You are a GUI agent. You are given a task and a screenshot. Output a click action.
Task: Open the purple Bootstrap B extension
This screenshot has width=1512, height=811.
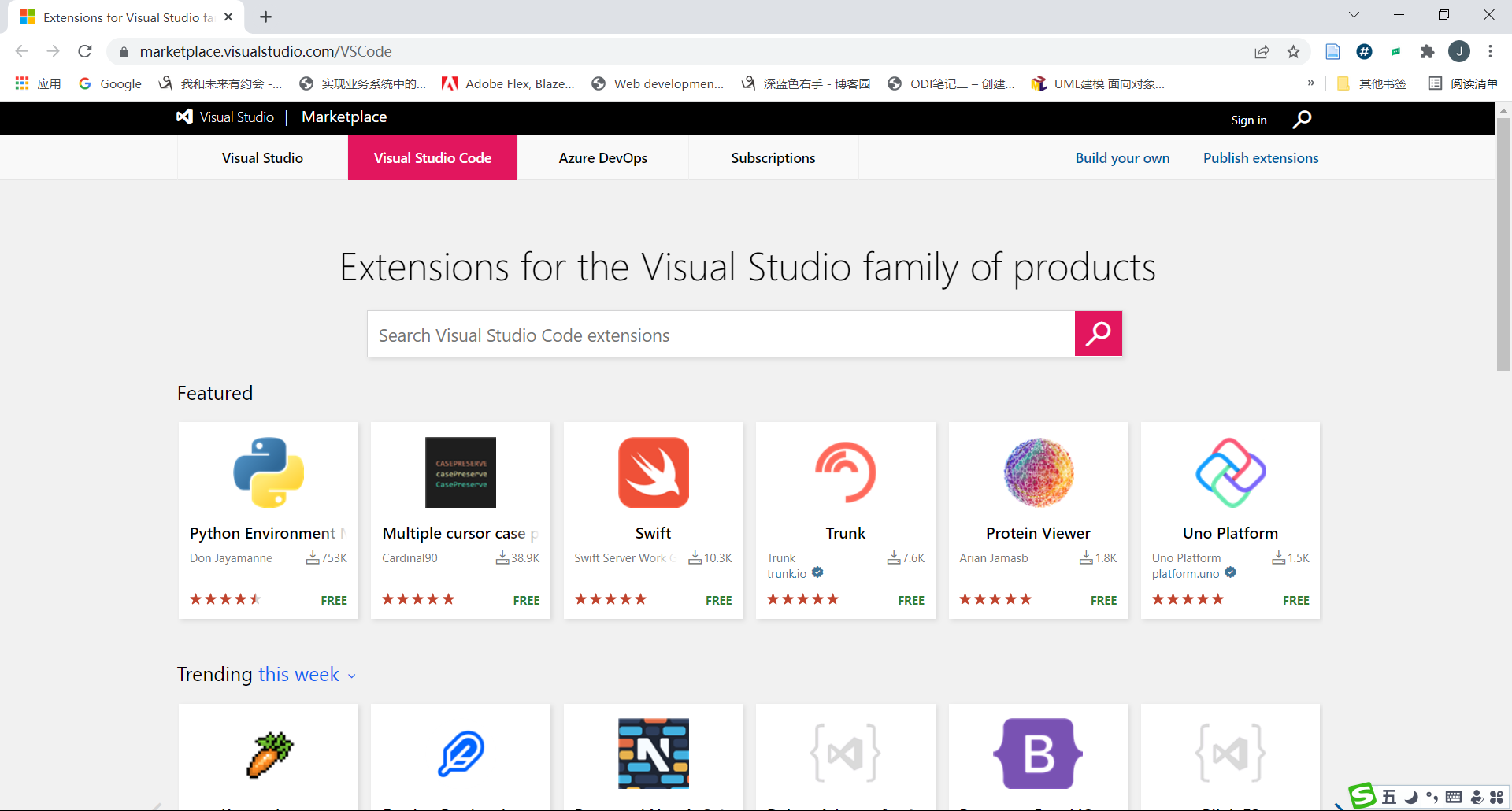pos(1038,754)
